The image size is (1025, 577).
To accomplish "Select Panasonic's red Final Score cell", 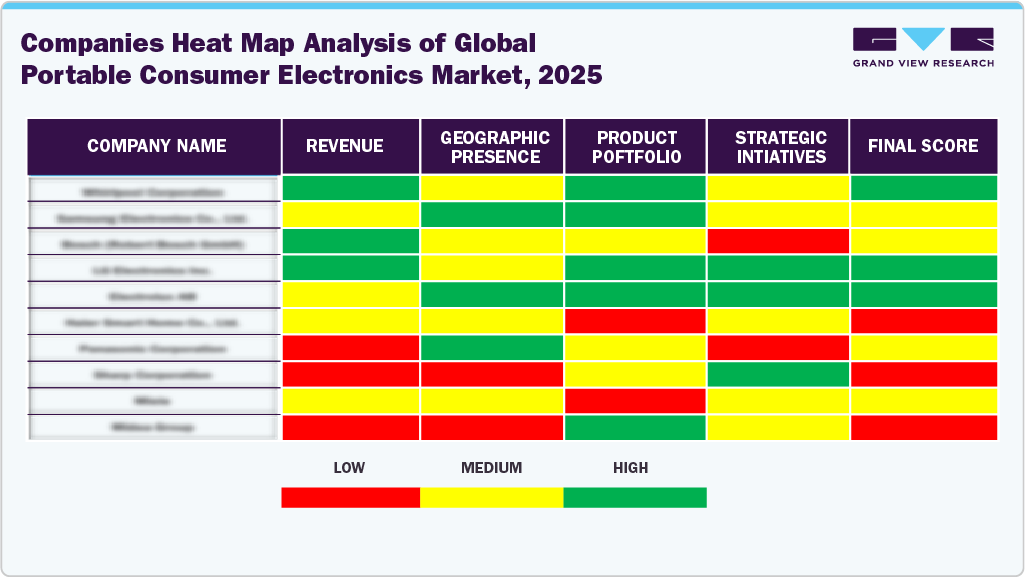I will click(923, 348).
